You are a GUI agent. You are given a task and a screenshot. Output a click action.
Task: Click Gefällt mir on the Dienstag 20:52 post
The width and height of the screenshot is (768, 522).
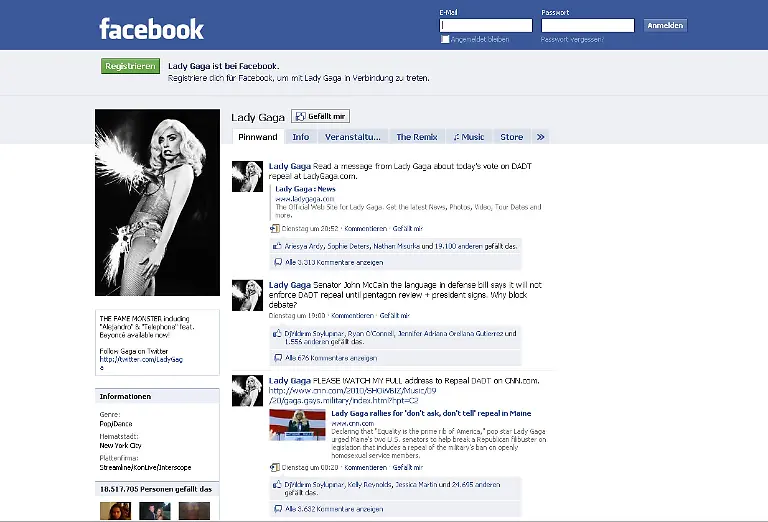pos(408,228)
